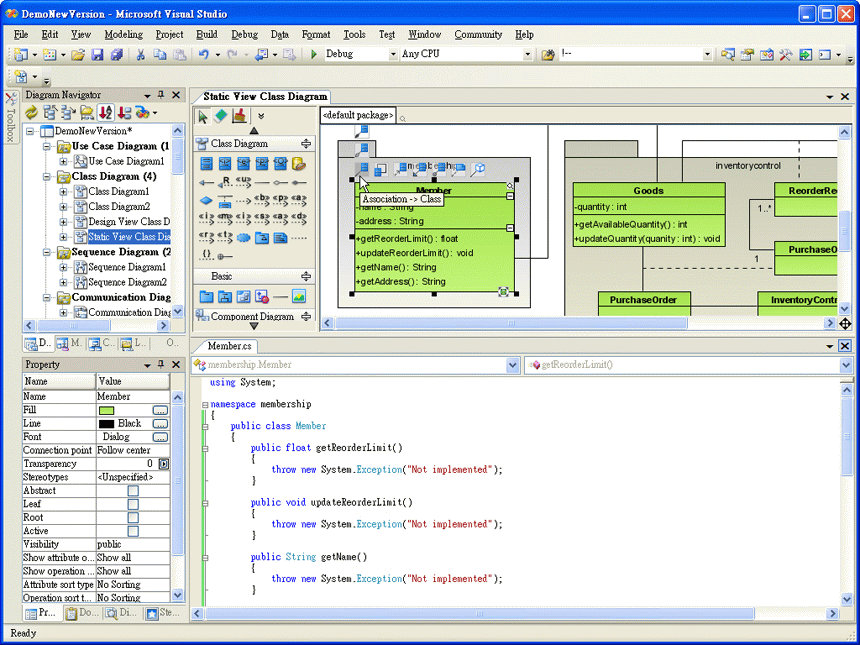Select Sequence Diagram2 in the navigator
Screen dimensions: 860x645
pos(127,282)
